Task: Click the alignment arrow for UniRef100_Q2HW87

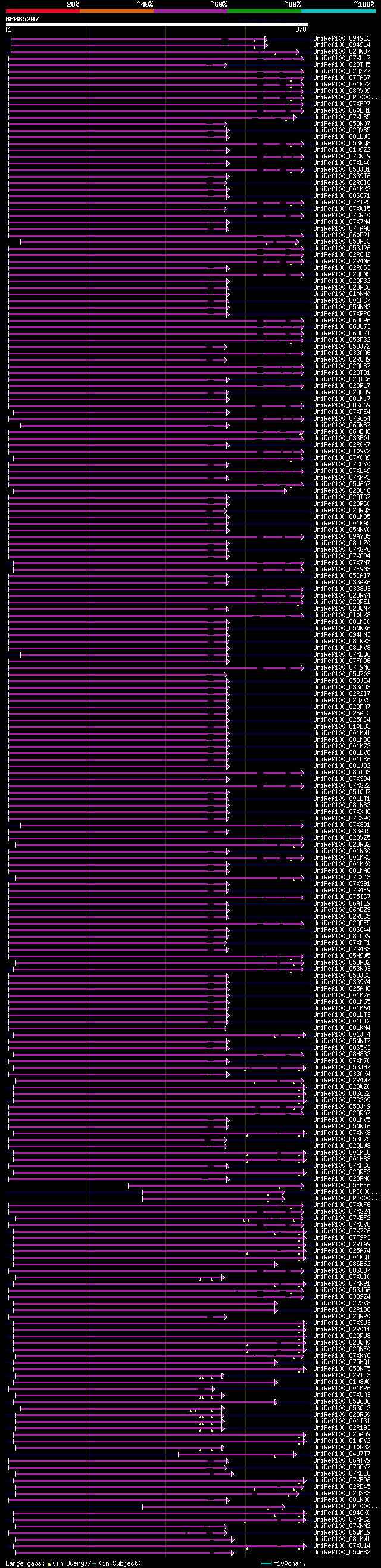Action: [x=298, y=52]
